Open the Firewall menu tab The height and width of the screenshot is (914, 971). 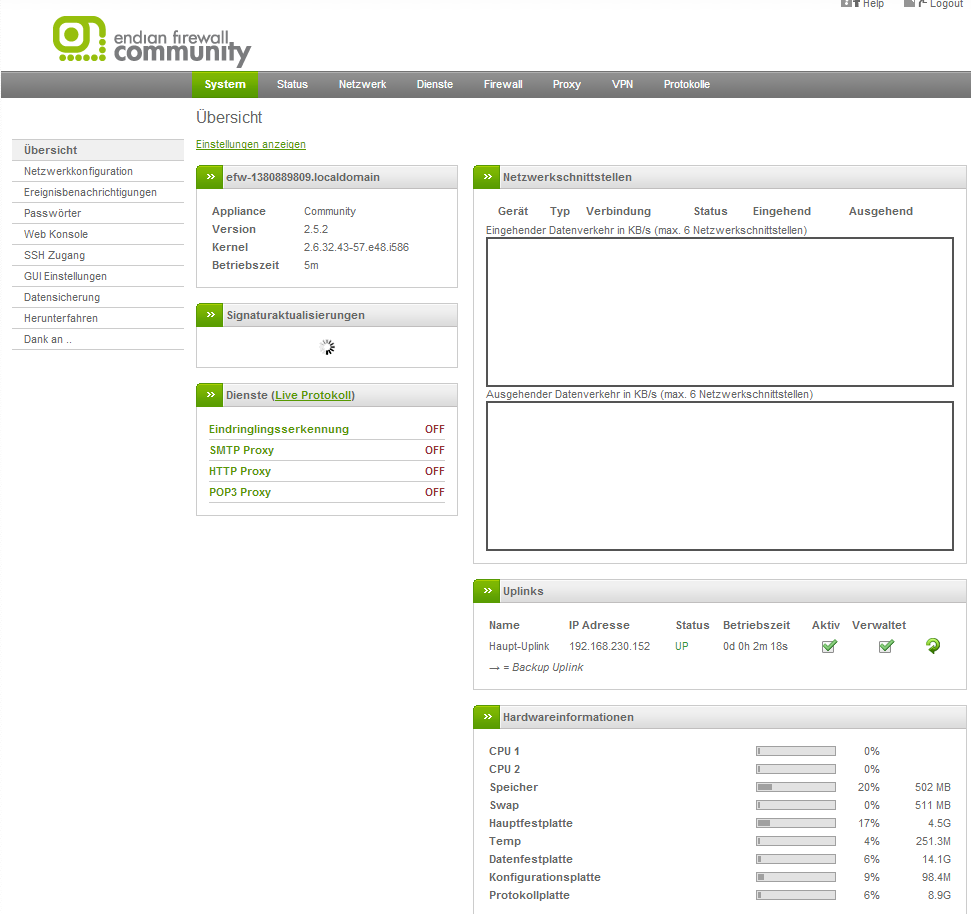(503, 84)
